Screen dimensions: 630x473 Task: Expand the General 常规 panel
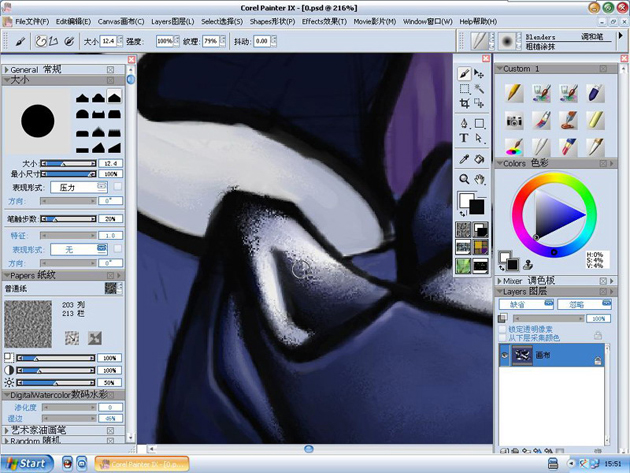(x=6, y=70)
